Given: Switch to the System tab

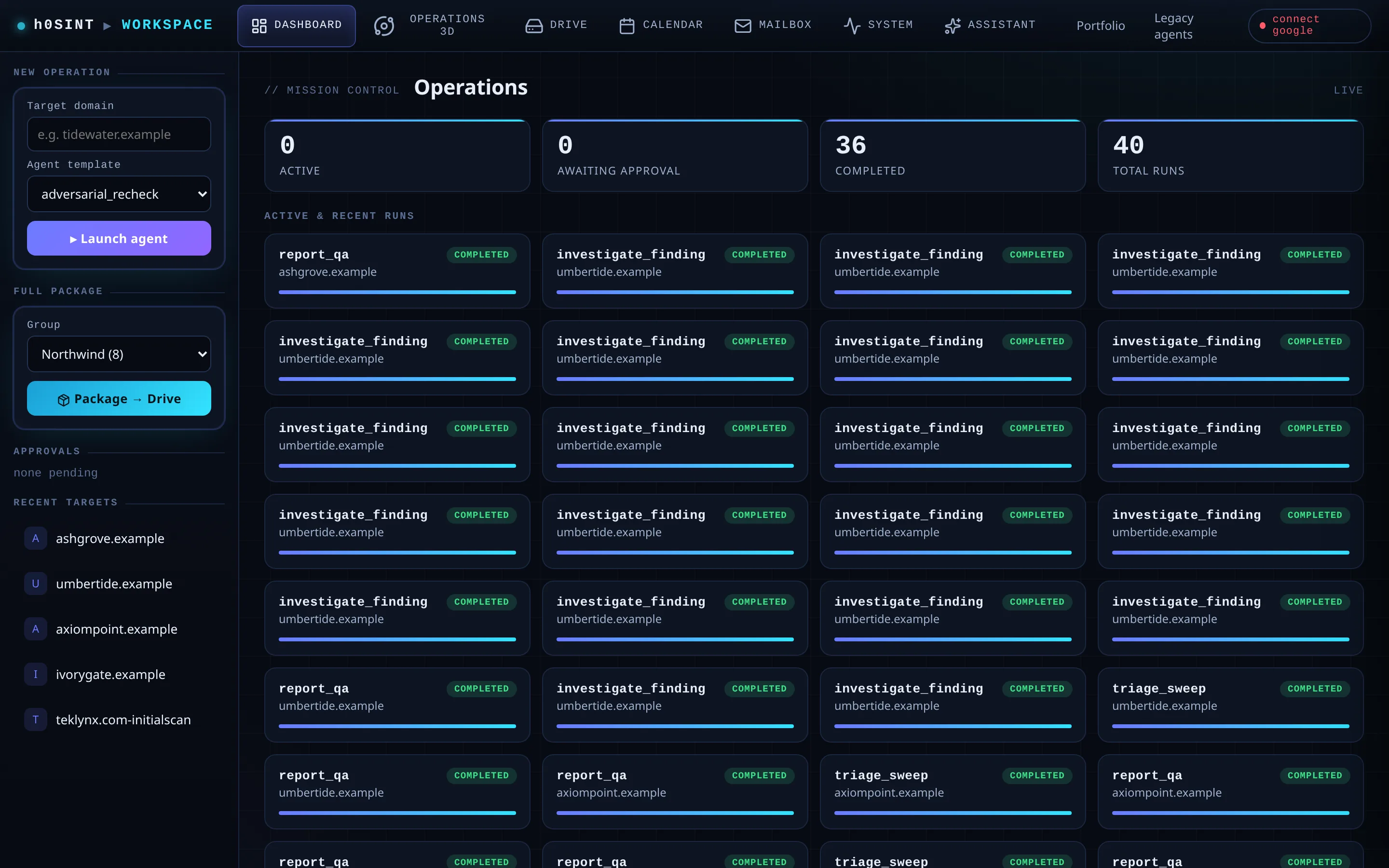Looking at the screenshot, I should pyautogui.click(x=878, y=25).
